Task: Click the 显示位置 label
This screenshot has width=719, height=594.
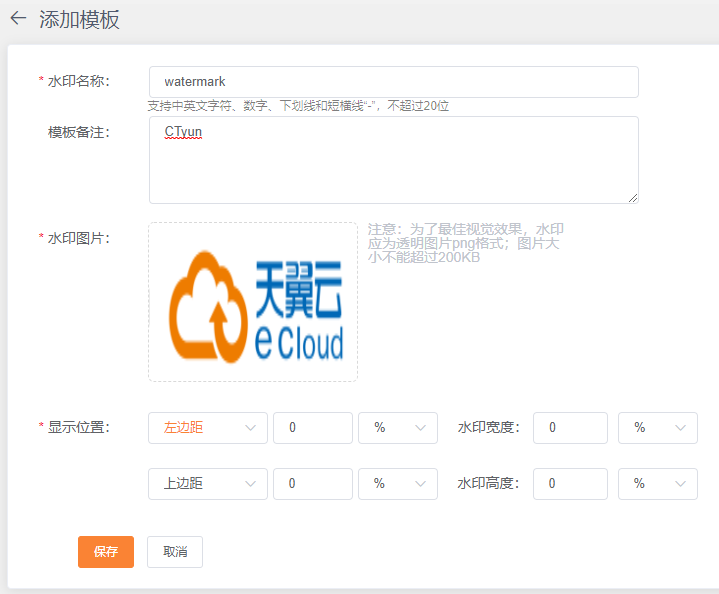Action: [78, 427]
